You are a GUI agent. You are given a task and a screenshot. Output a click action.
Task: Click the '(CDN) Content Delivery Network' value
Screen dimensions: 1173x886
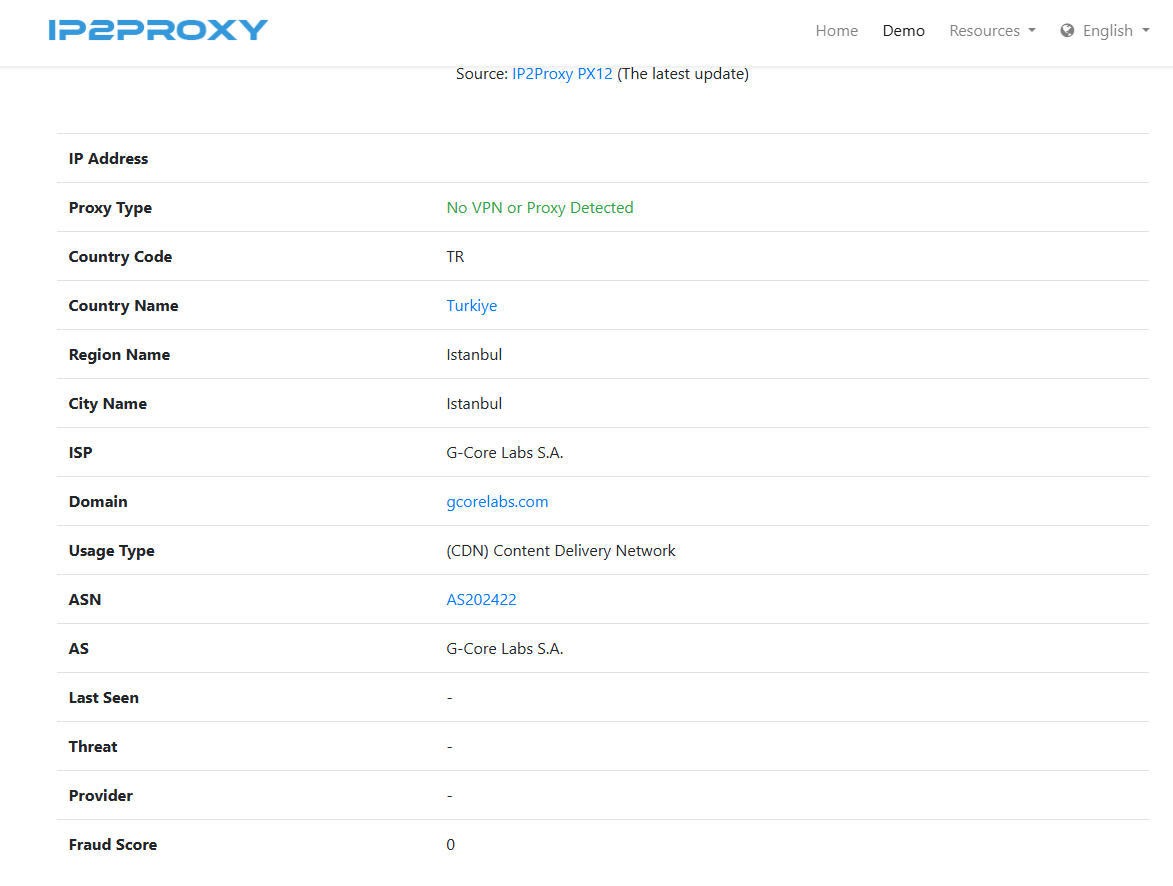561,551
